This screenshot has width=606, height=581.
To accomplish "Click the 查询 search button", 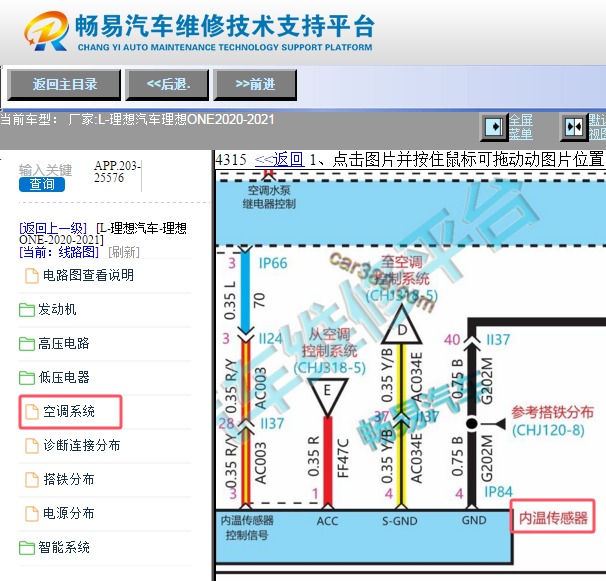I will pos(42,184).
